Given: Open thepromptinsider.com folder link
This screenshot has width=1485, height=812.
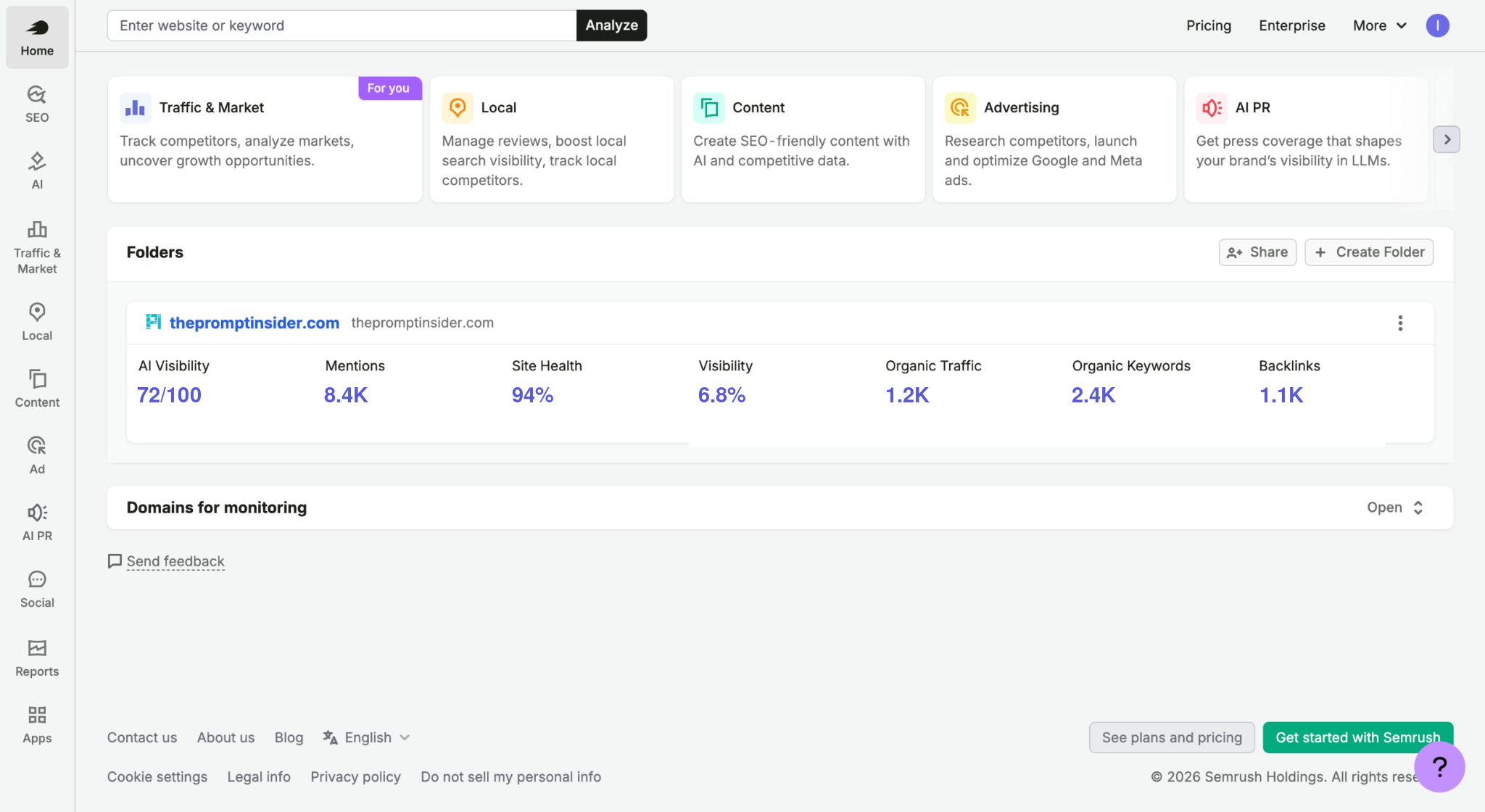Looking at the screenshot, I should coord(255,323).
